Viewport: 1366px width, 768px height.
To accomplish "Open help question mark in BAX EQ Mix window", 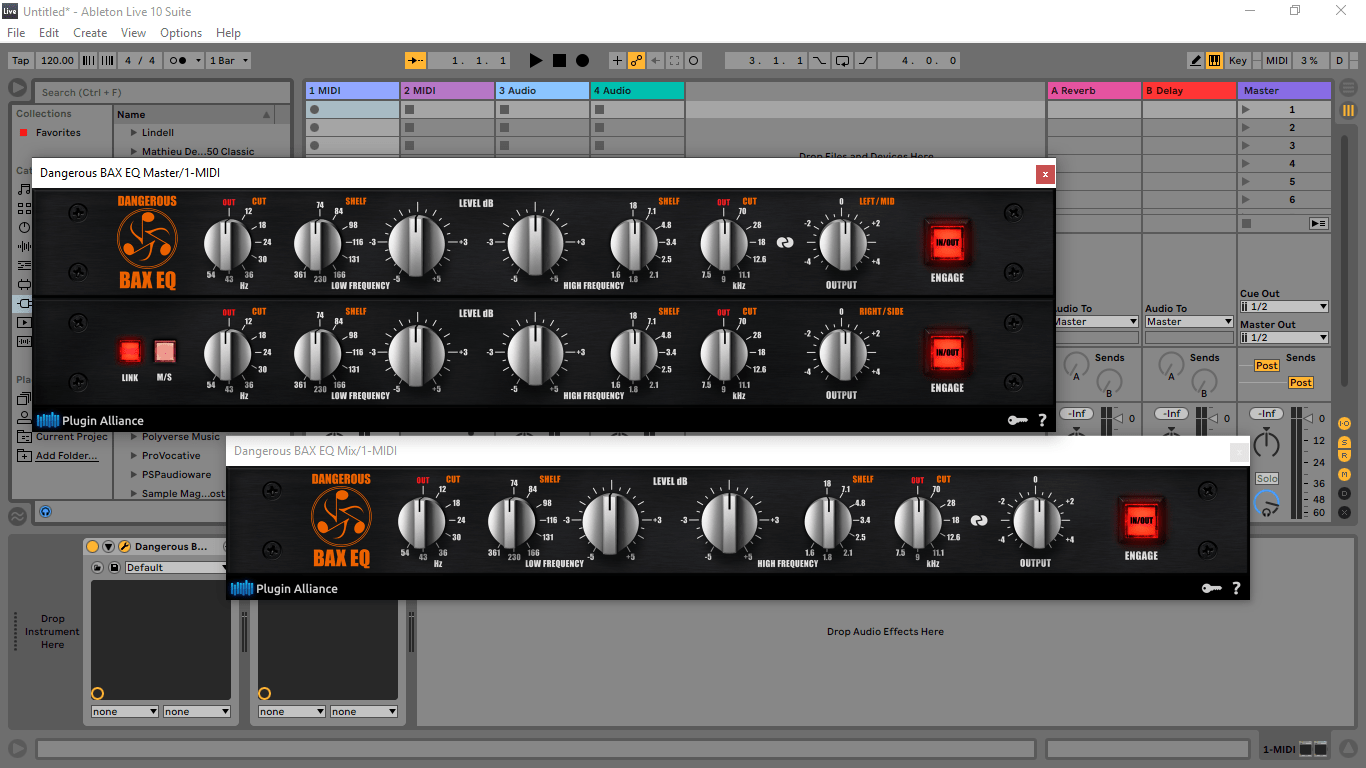I will coord(1236,588).
